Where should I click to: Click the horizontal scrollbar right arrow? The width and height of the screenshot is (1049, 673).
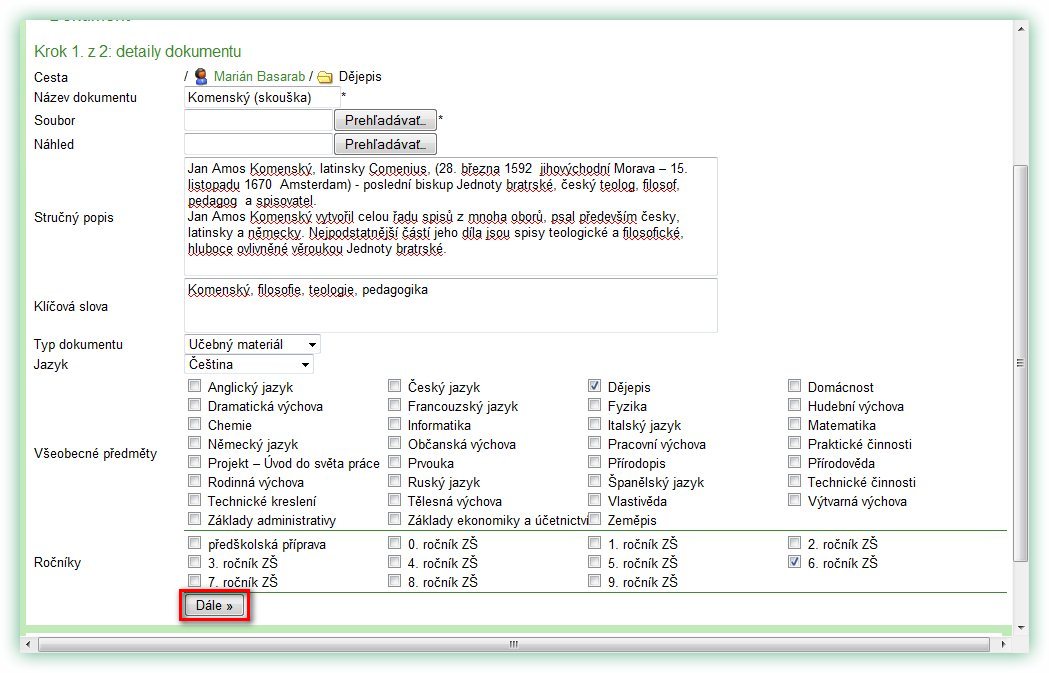[1003, 644]
